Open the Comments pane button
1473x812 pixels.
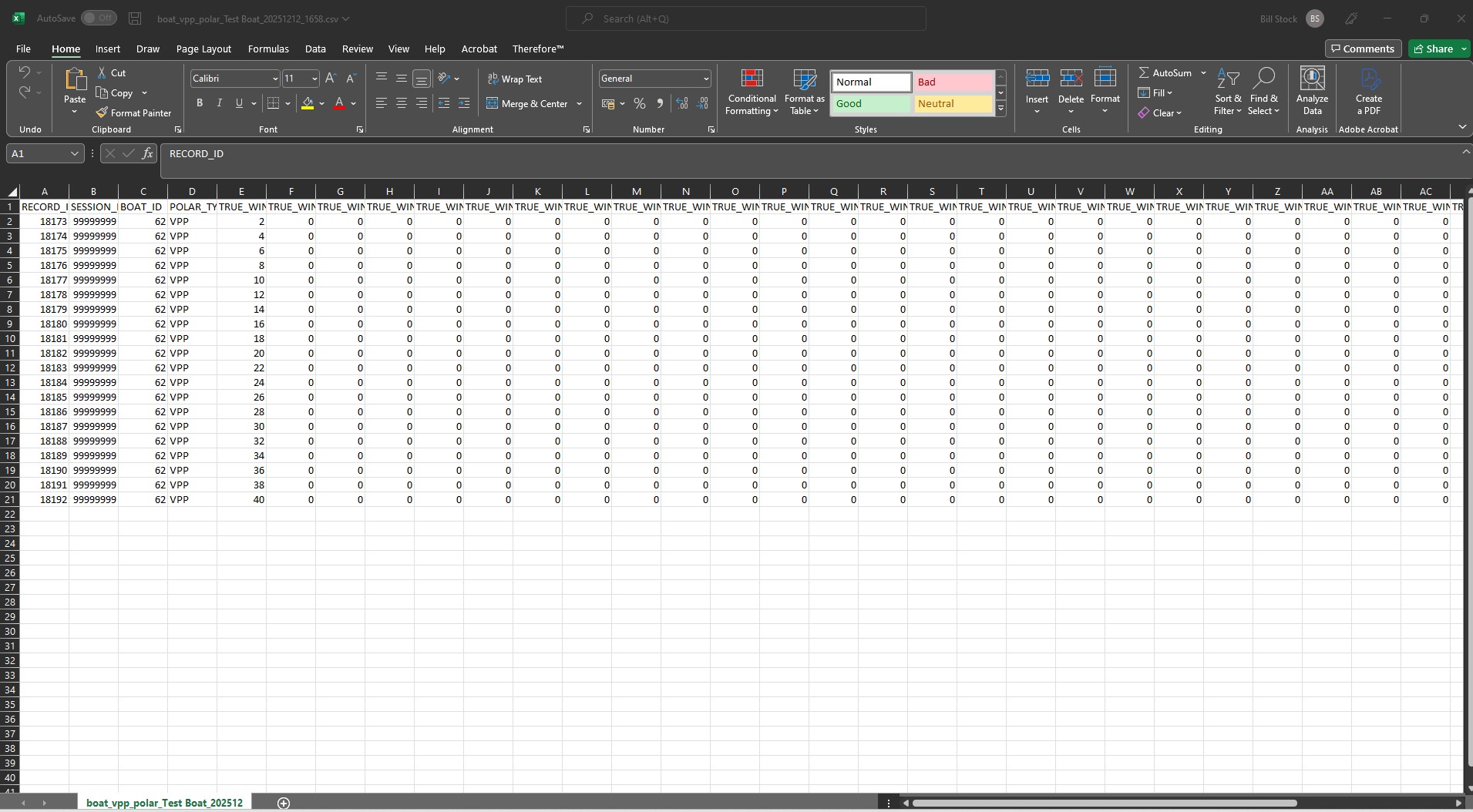pyautogui.click(x=1363, y=49)
